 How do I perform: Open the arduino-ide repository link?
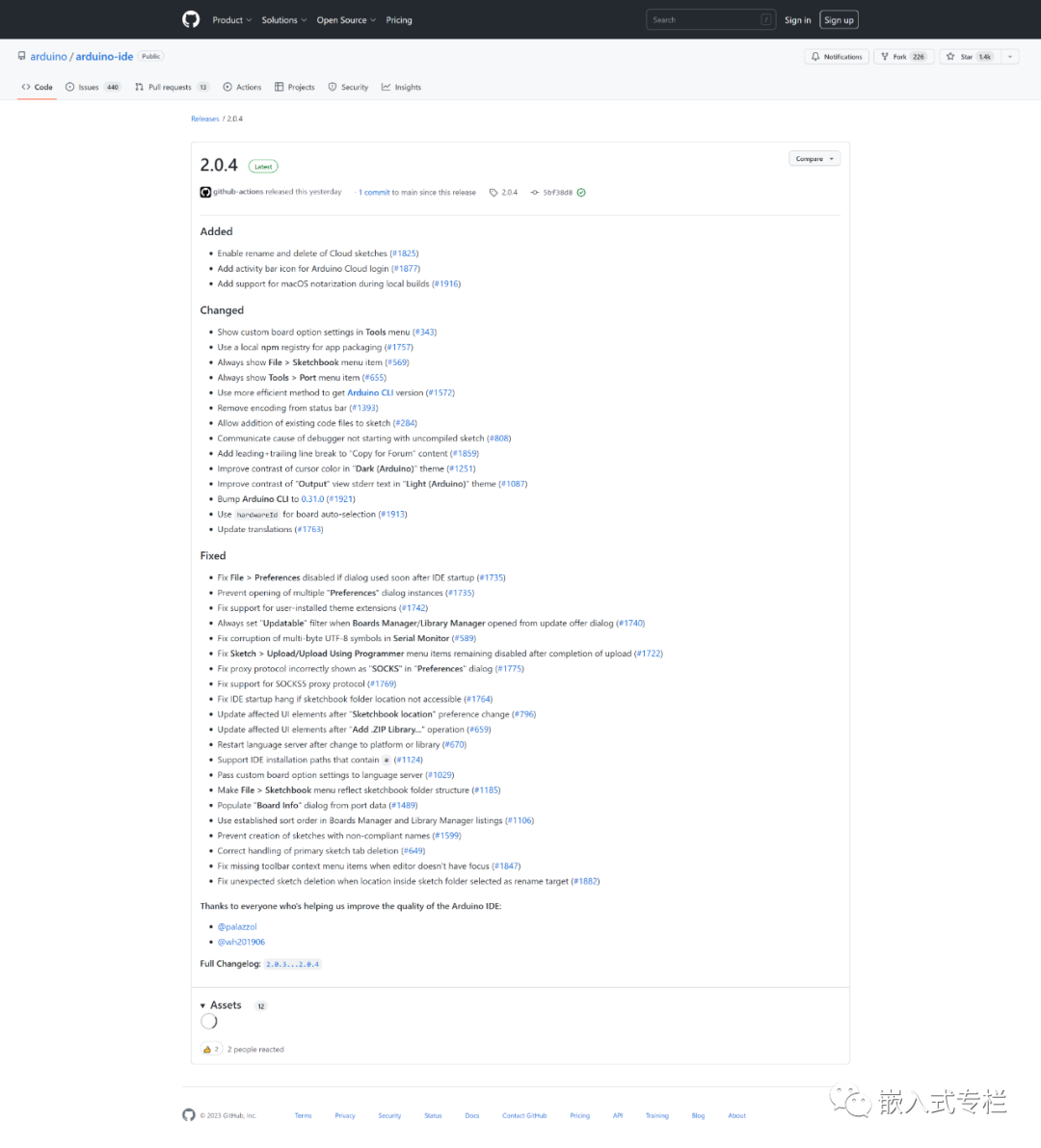[x=105, y=56]
